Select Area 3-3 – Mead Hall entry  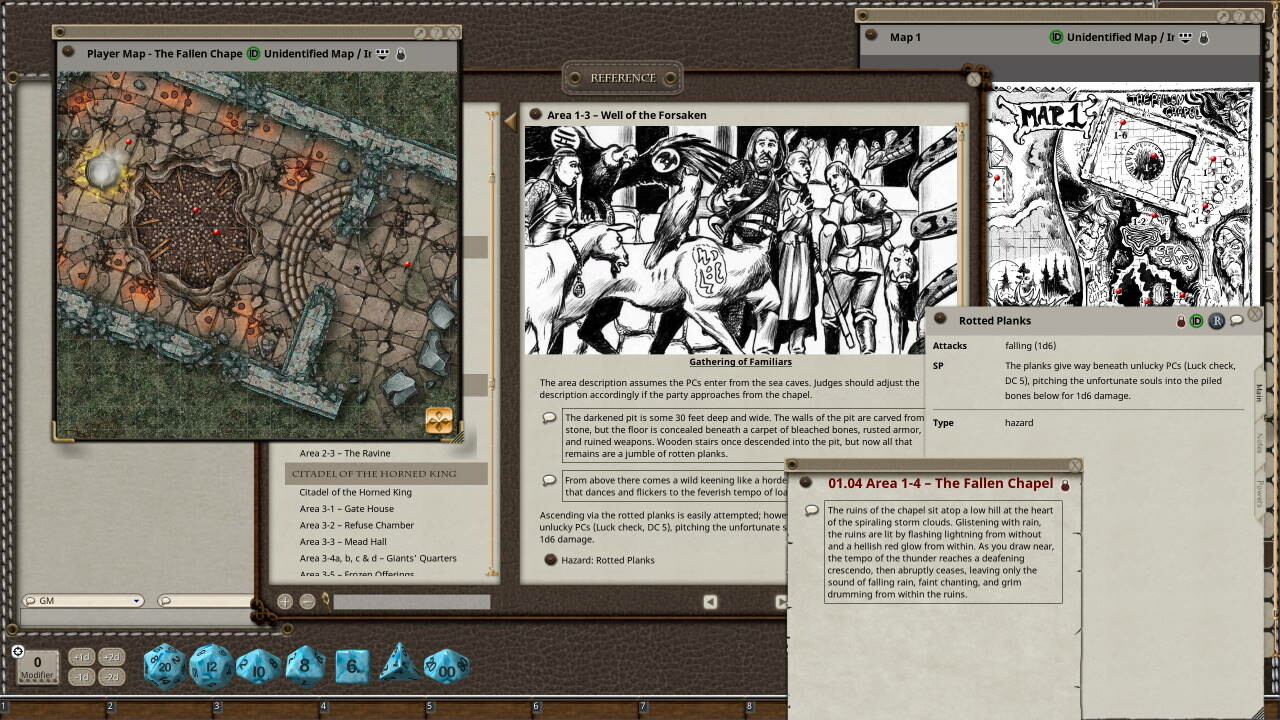tap(343, 542)
